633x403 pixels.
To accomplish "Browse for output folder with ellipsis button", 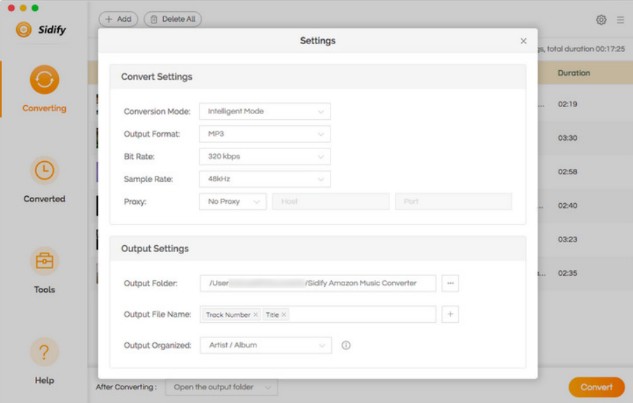I will 451,284.
